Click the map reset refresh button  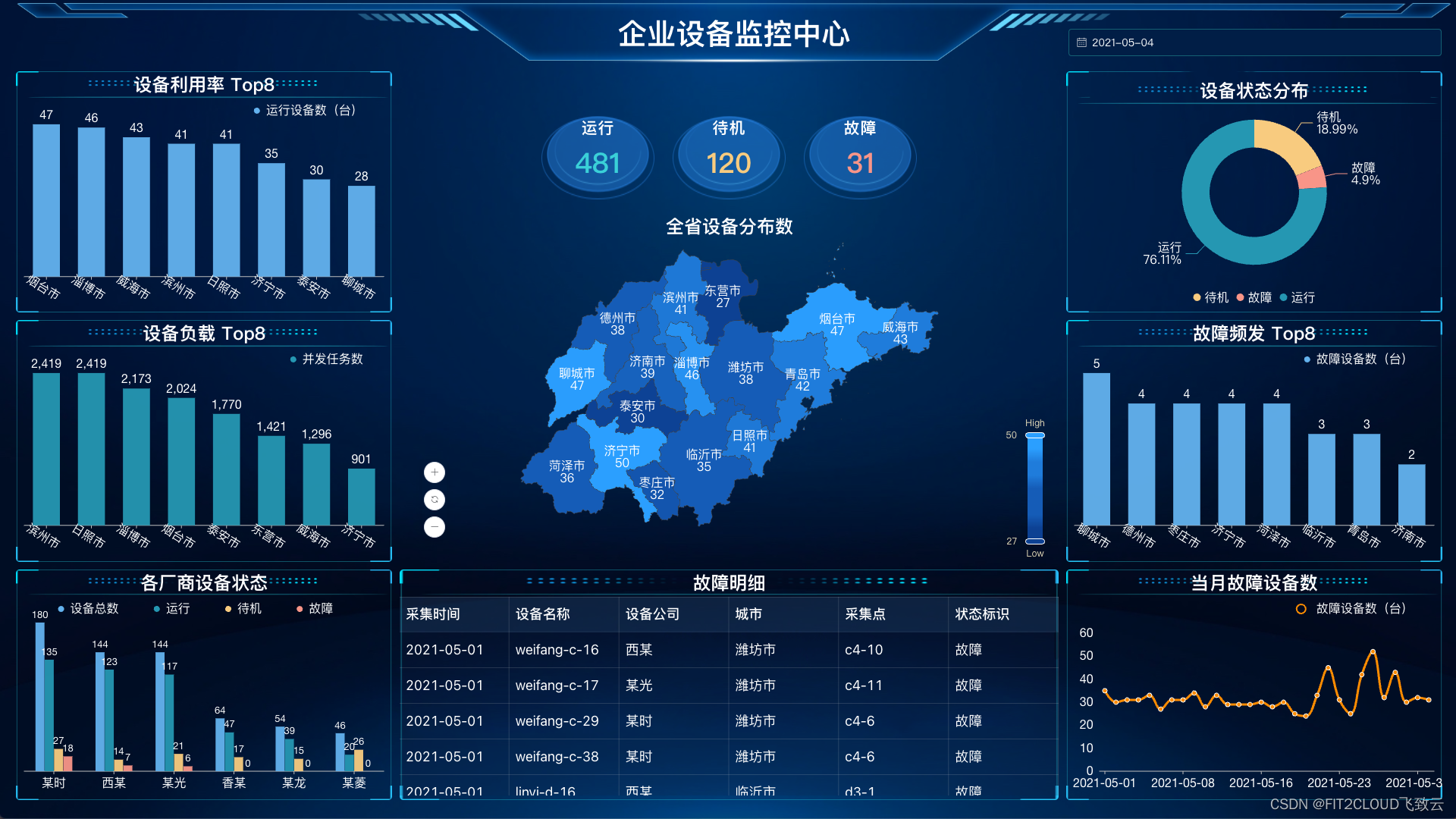pos(435,500)
